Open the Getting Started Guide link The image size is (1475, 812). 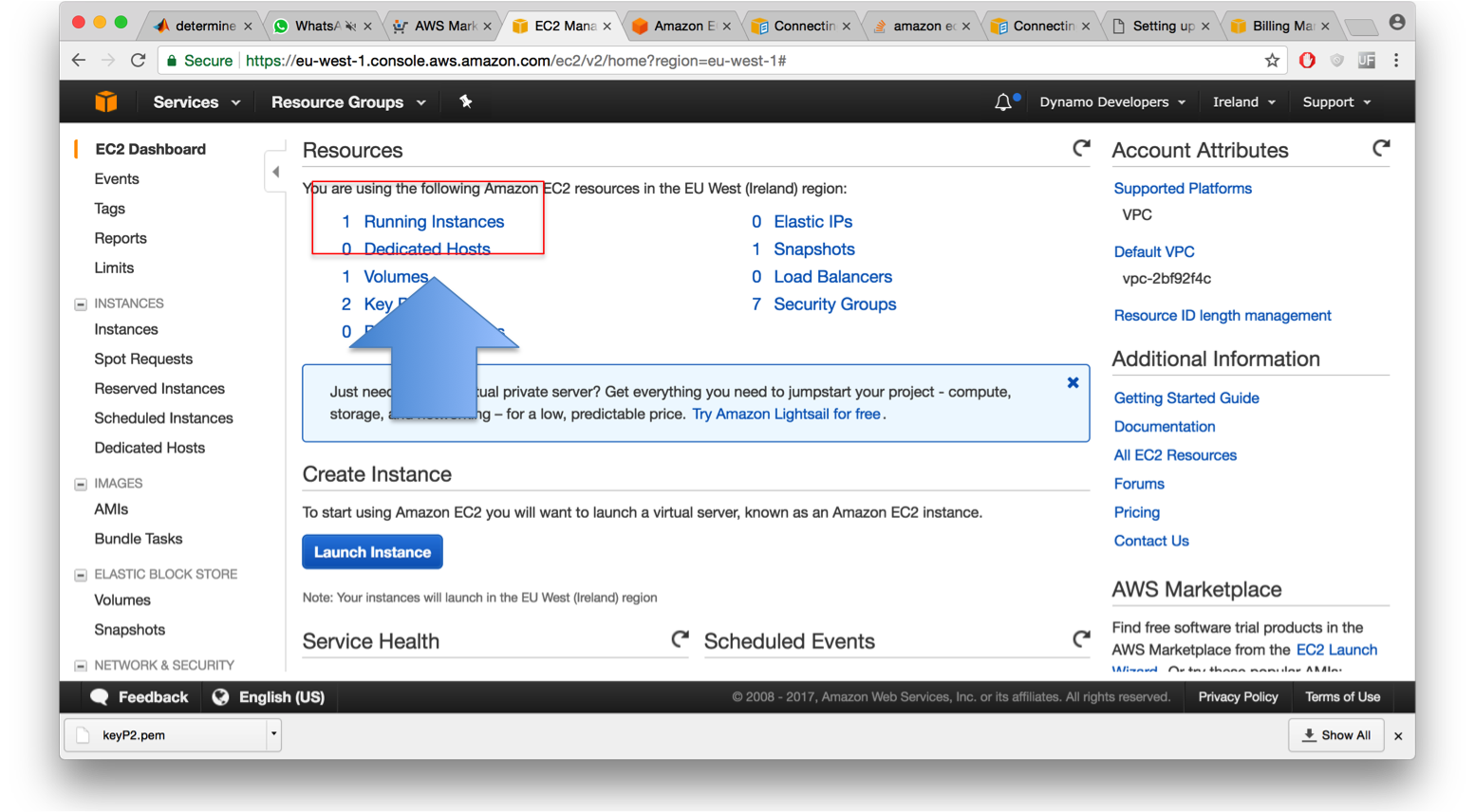(x=1186, y=397)
